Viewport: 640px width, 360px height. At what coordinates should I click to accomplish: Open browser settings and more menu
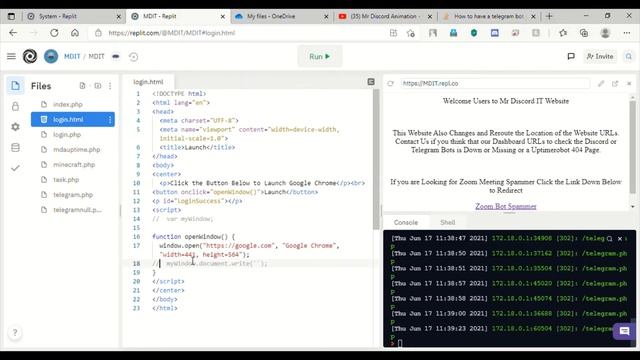pyautogui.click(x=627, y=33)
